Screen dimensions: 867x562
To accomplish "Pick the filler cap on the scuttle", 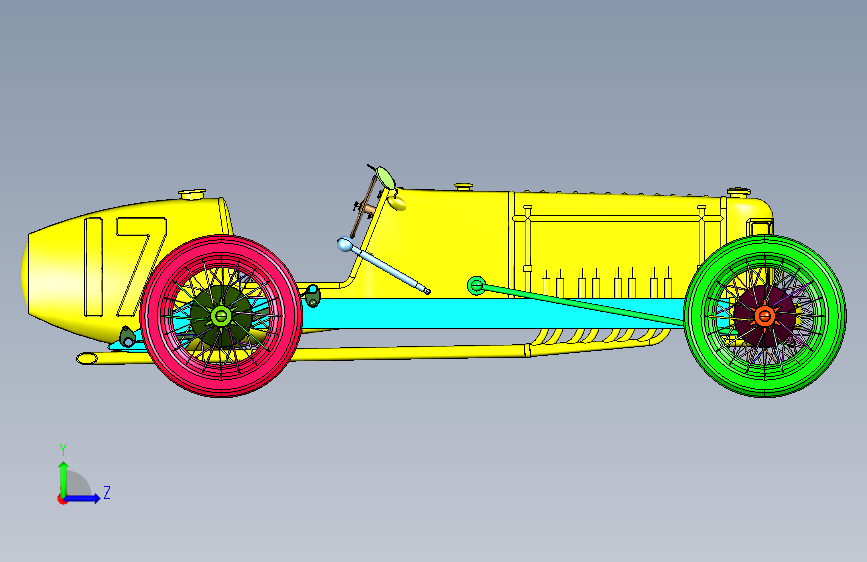I will [463, 186].
